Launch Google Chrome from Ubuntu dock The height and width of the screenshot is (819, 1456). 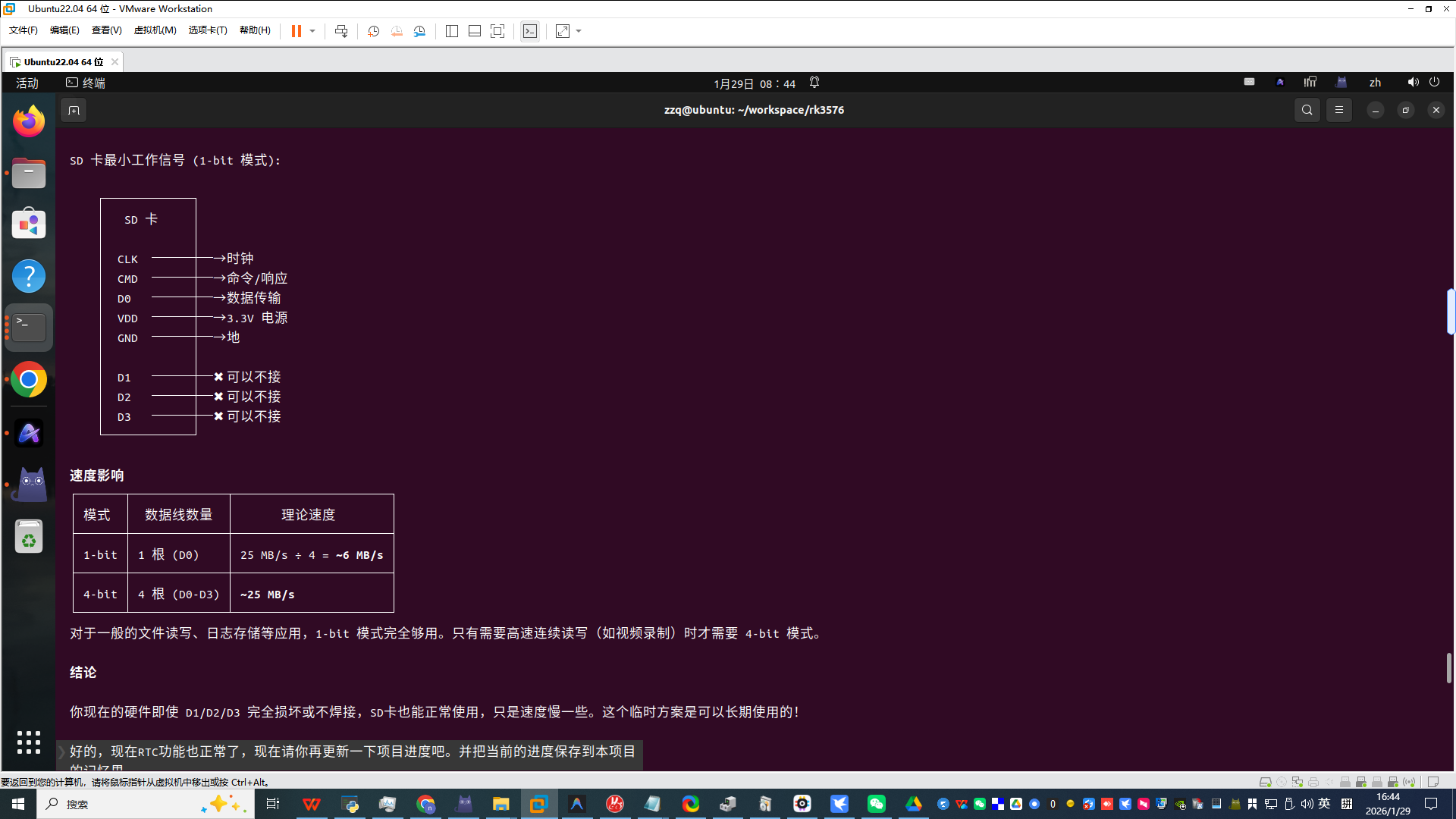(29, 380)
